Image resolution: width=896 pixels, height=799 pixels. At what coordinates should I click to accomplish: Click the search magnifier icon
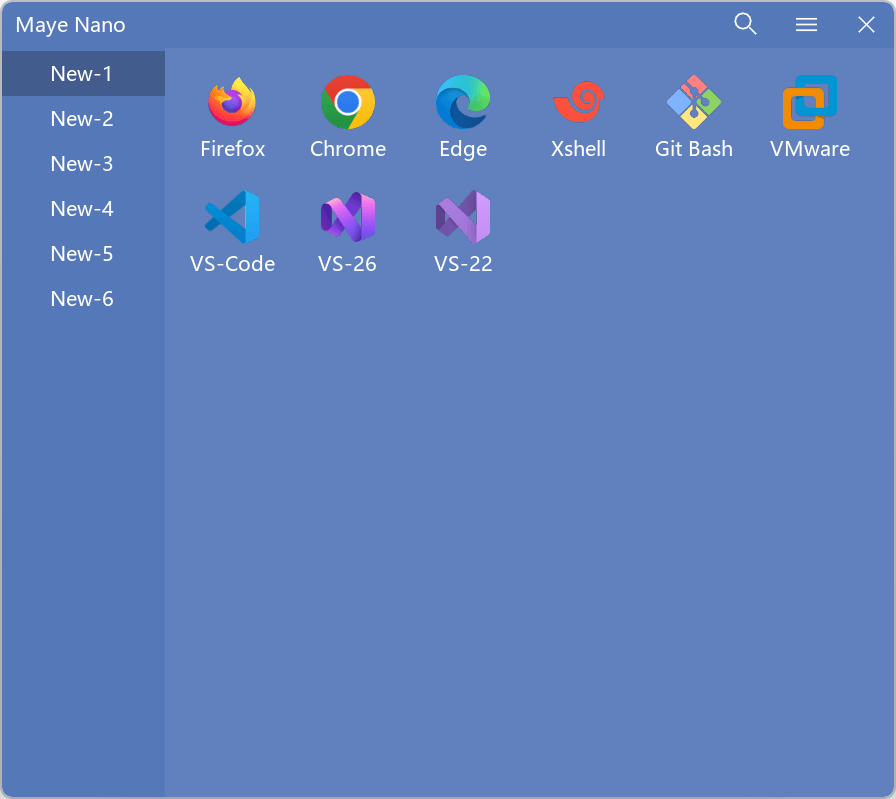coord(745,24)
